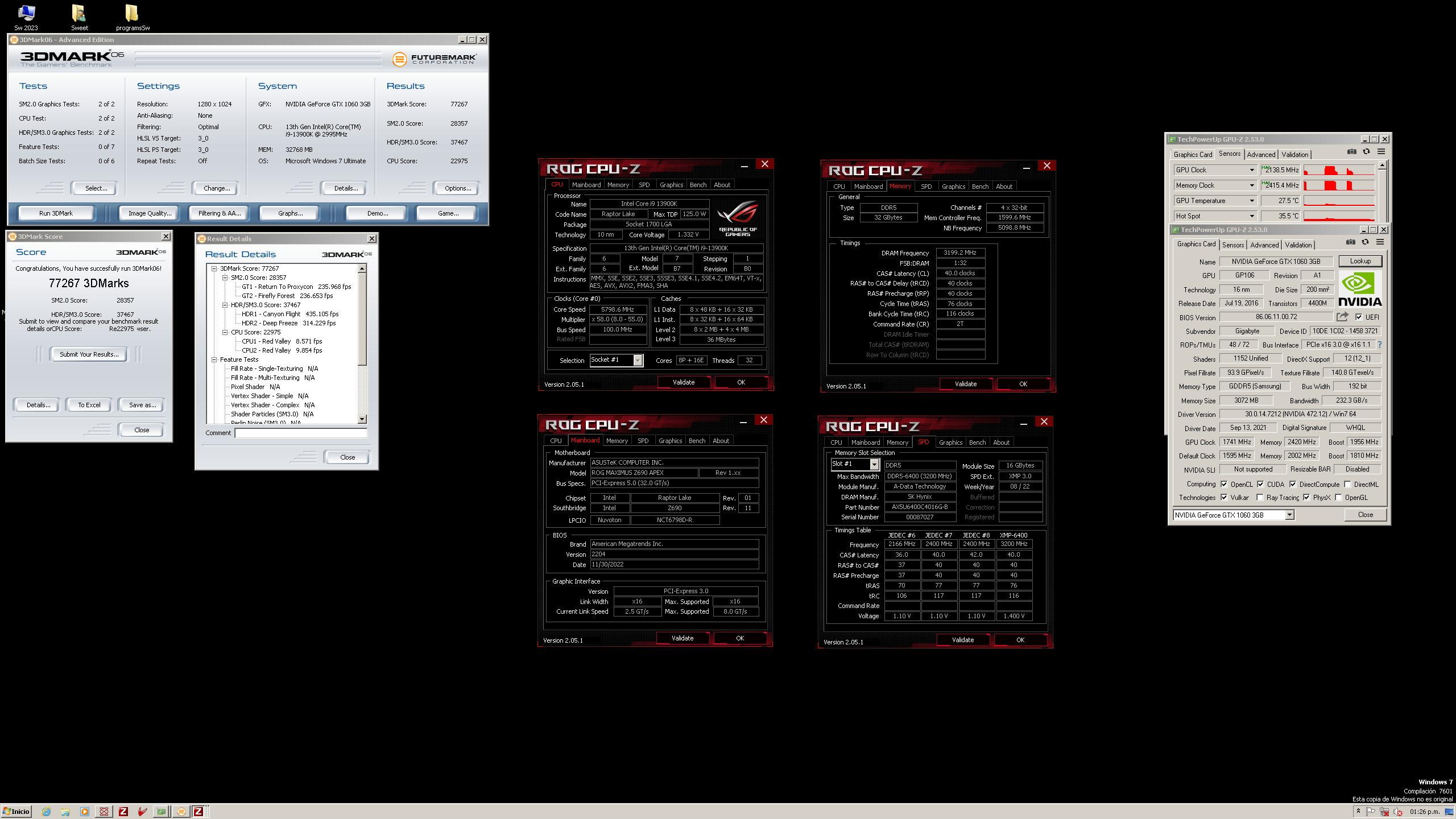Open the Memory Clock sensor dropdown
Image resolution: width=1456 pixels, height=819 pixels.
(1251, 185)
